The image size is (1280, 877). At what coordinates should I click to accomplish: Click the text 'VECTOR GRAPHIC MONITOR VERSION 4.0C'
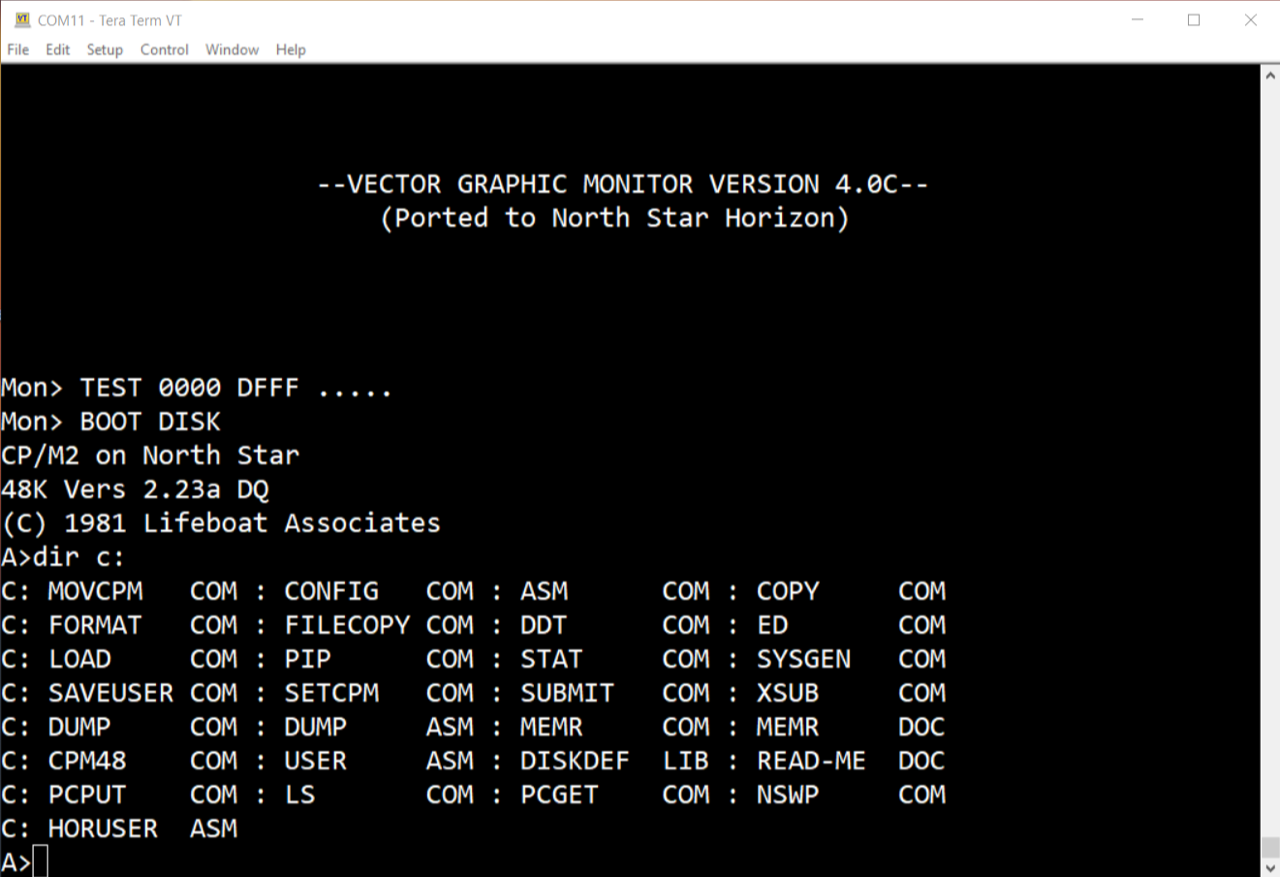(x=623, y=184)
